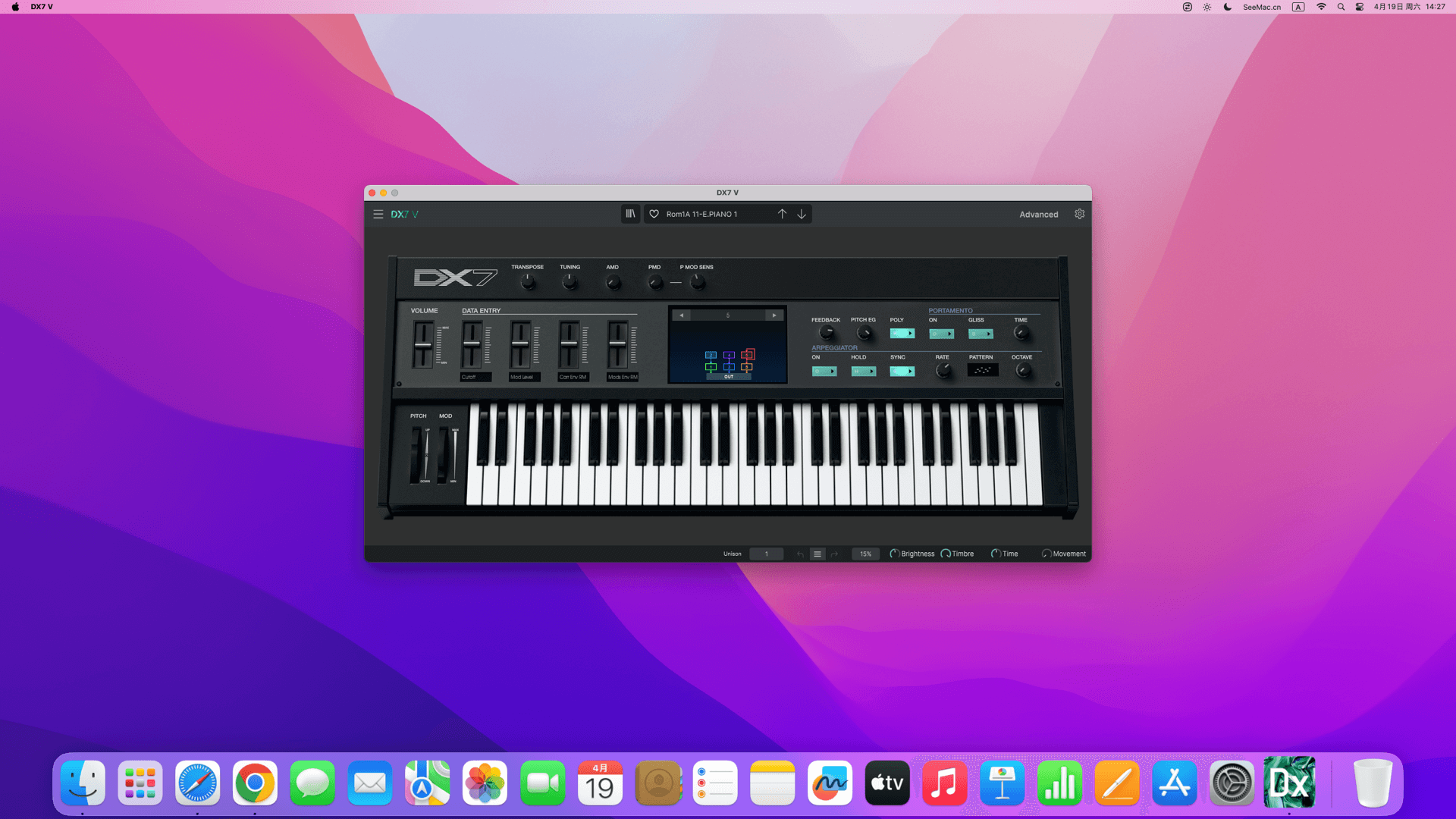Click the Brightness macro knob
The image size is (1456, 819).
894,554
